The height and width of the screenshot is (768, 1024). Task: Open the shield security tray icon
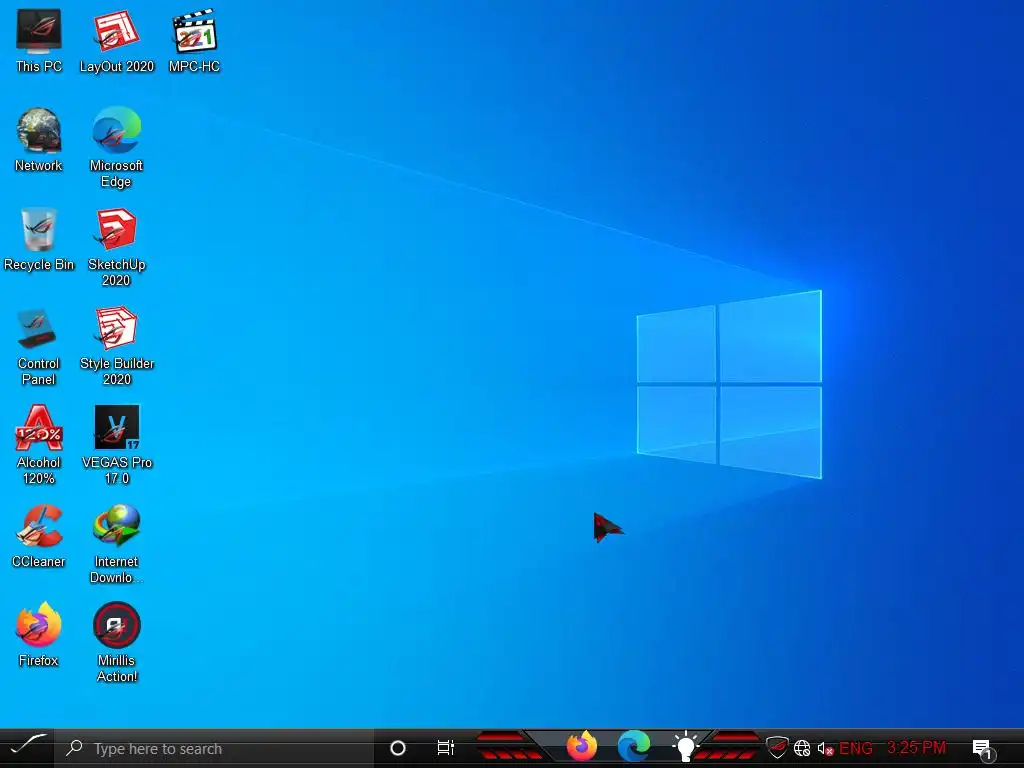[776, 747]
